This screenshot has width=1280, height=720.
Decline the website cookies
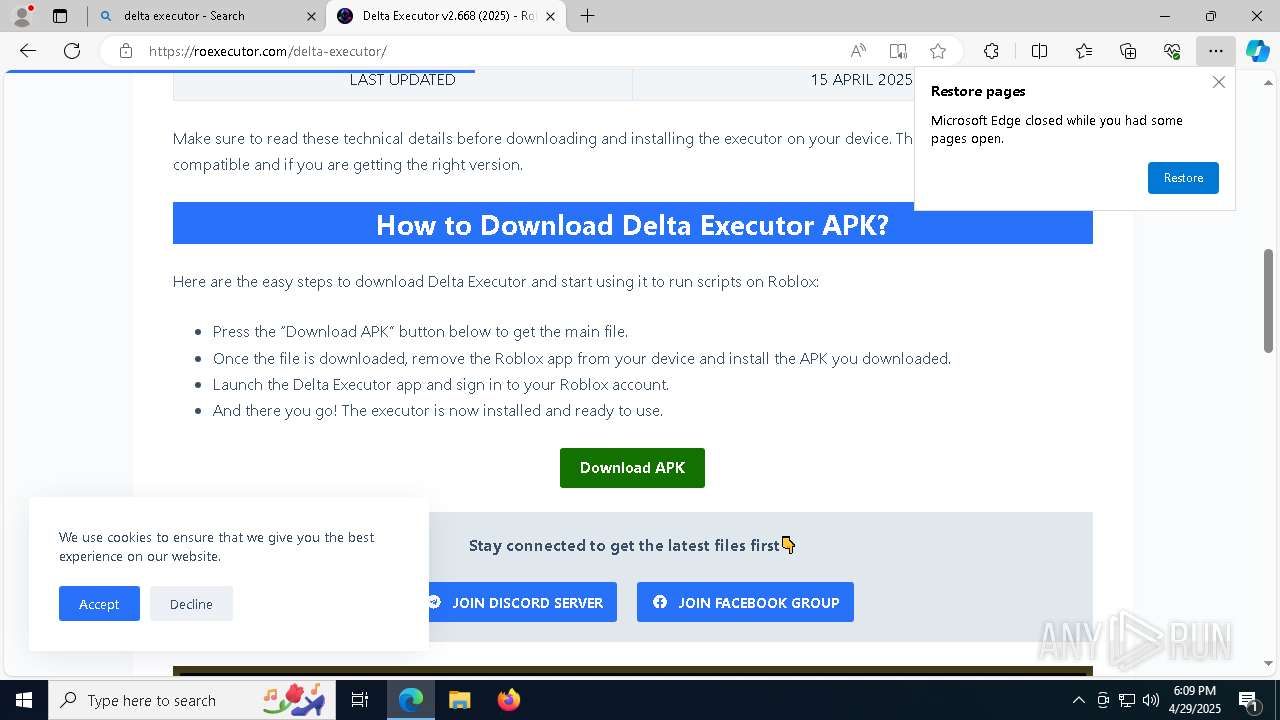(191, 604)
